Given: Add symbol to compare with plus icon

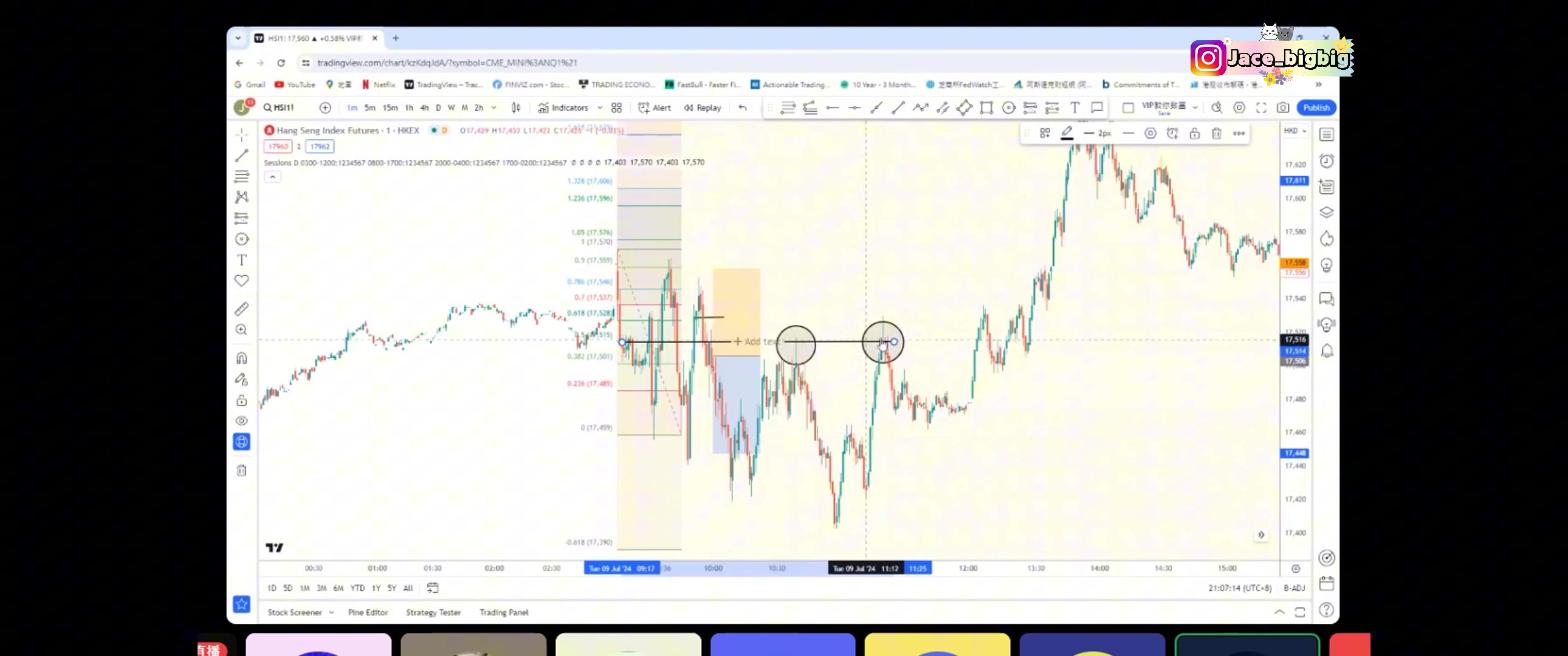Looking at the screenshot, I should coord(325,108).
